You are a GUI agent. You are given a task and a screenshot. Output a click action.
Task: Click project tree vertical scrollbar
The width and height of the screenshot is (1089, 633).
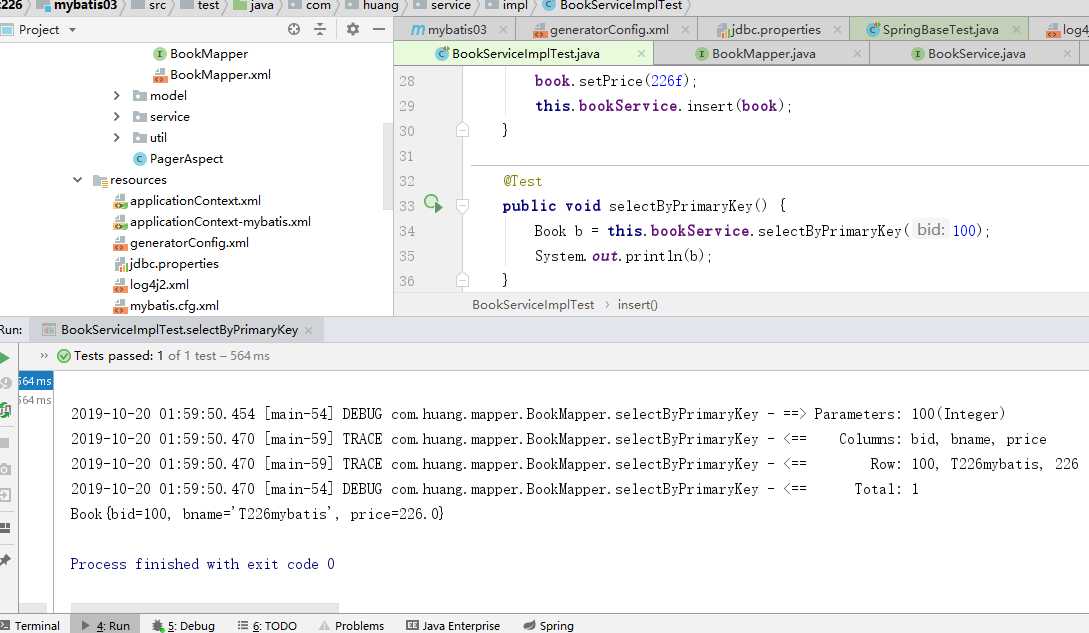(388, 167)
